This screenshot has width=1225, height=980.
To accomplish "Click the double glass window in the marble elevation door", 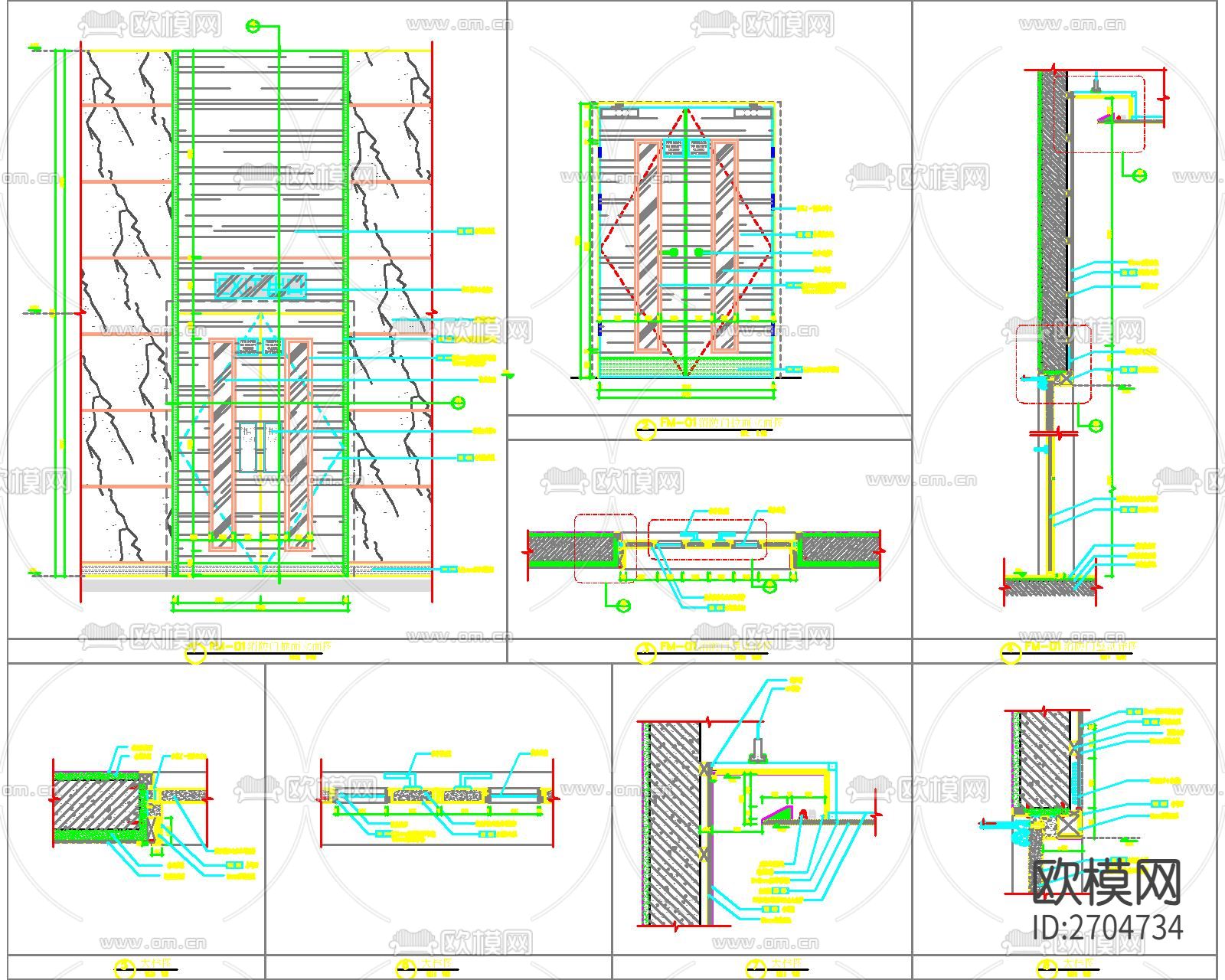I will click(260, 446).
